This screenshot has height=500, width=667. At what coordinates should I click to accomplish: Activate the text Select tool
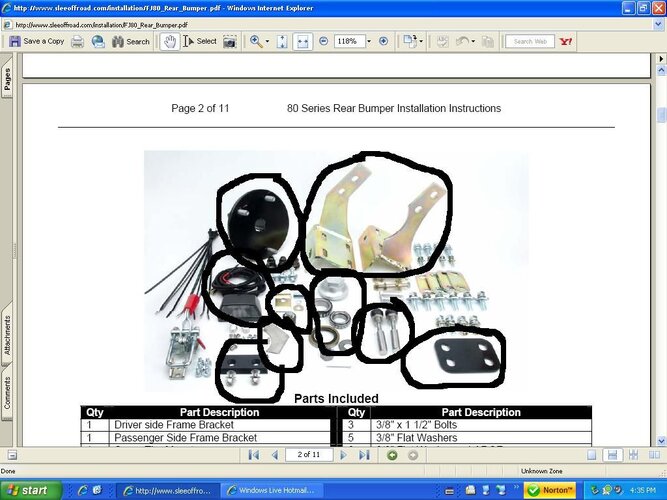[199, 41]
